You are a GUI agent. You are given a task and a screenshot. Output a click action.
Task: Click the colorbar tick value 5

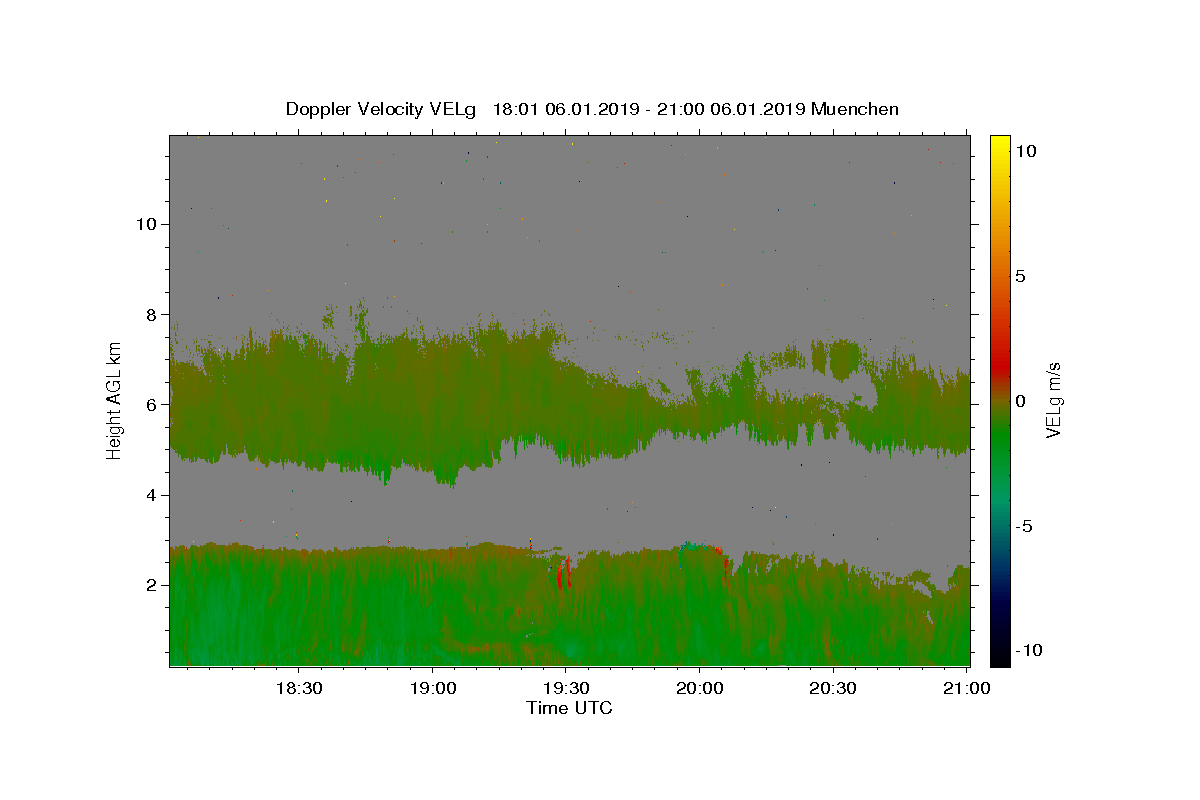(x=1020, y=276)
